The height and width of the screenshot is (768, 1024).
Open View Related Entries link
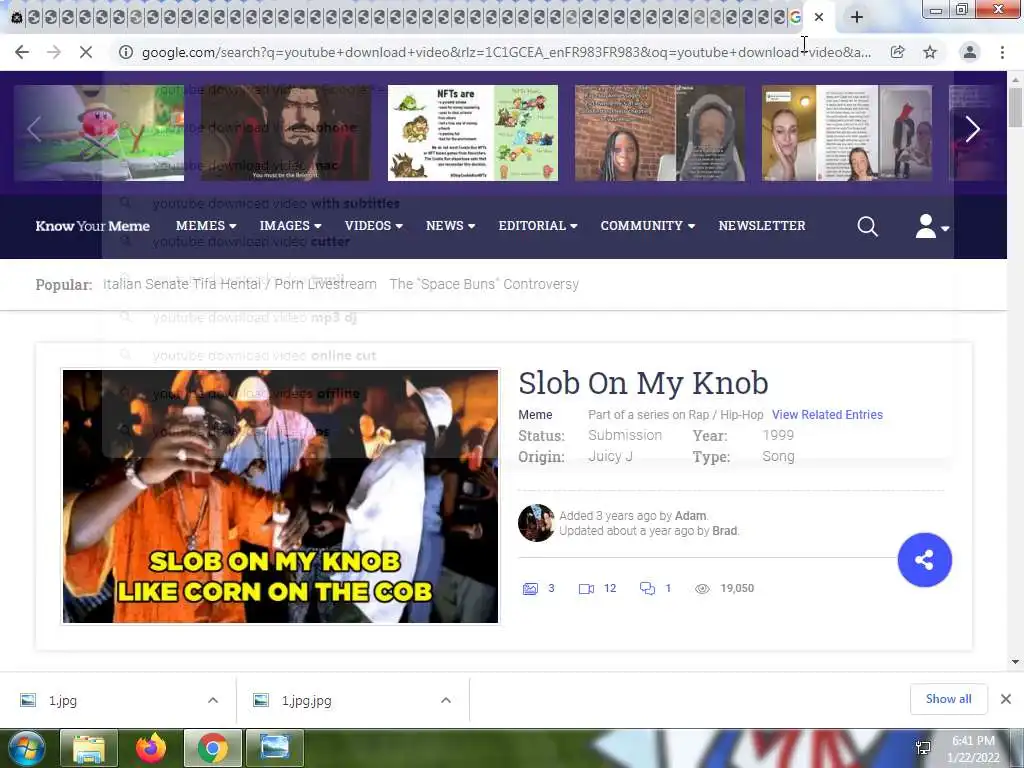[827, 415]
